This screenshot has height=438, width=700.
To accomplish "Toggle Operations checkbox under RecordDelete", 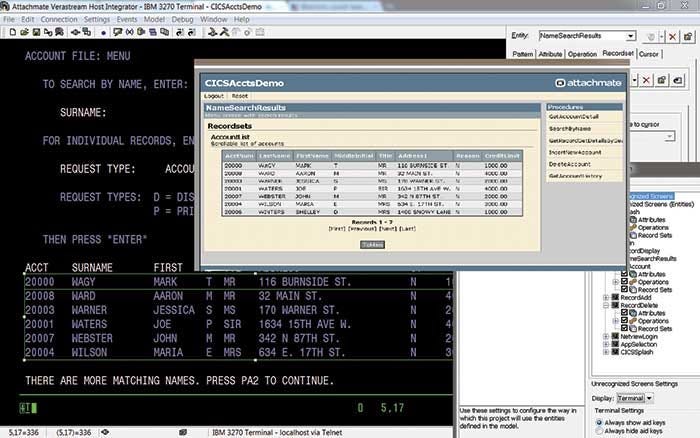I will tap(624, 320).
